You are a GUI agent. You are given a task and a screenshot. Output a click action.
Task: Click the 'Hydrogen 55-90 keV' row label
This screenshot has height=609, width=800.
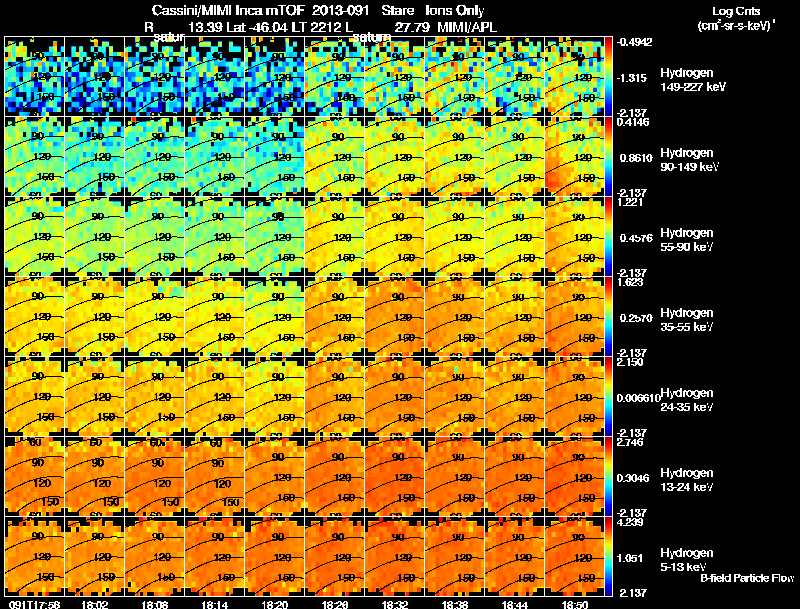tap(686, 240)
